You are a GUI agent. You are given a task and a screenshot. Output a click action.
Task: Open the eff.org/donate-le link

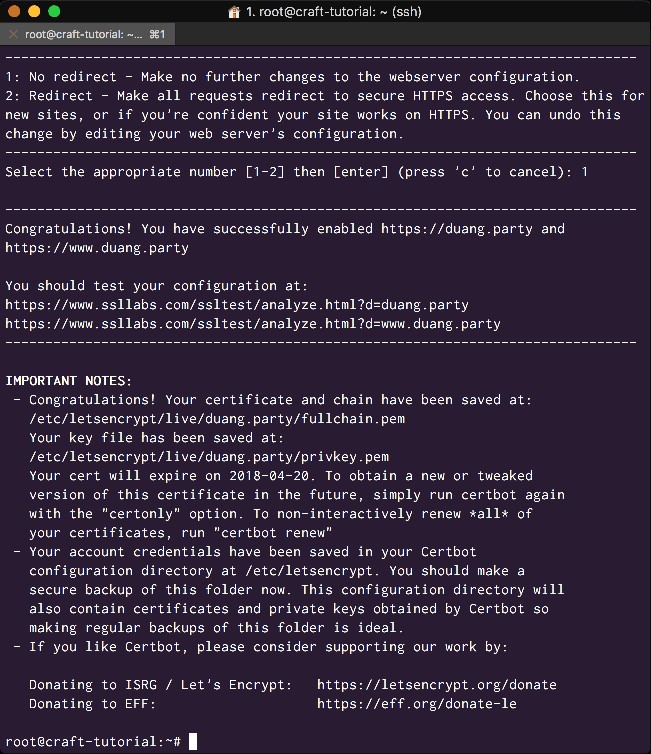[416, 703]
